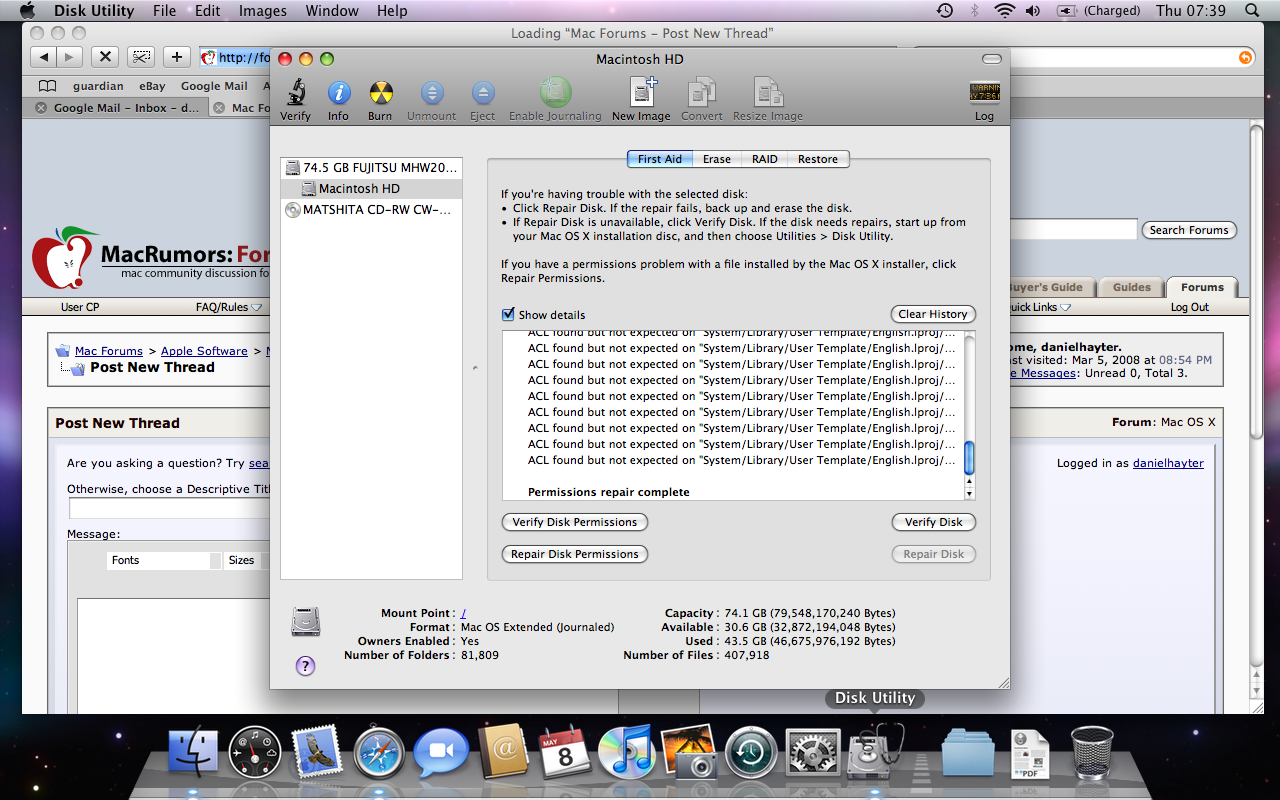
Task: Open the Window menu in menu bar
Action: tap(332, 10)
